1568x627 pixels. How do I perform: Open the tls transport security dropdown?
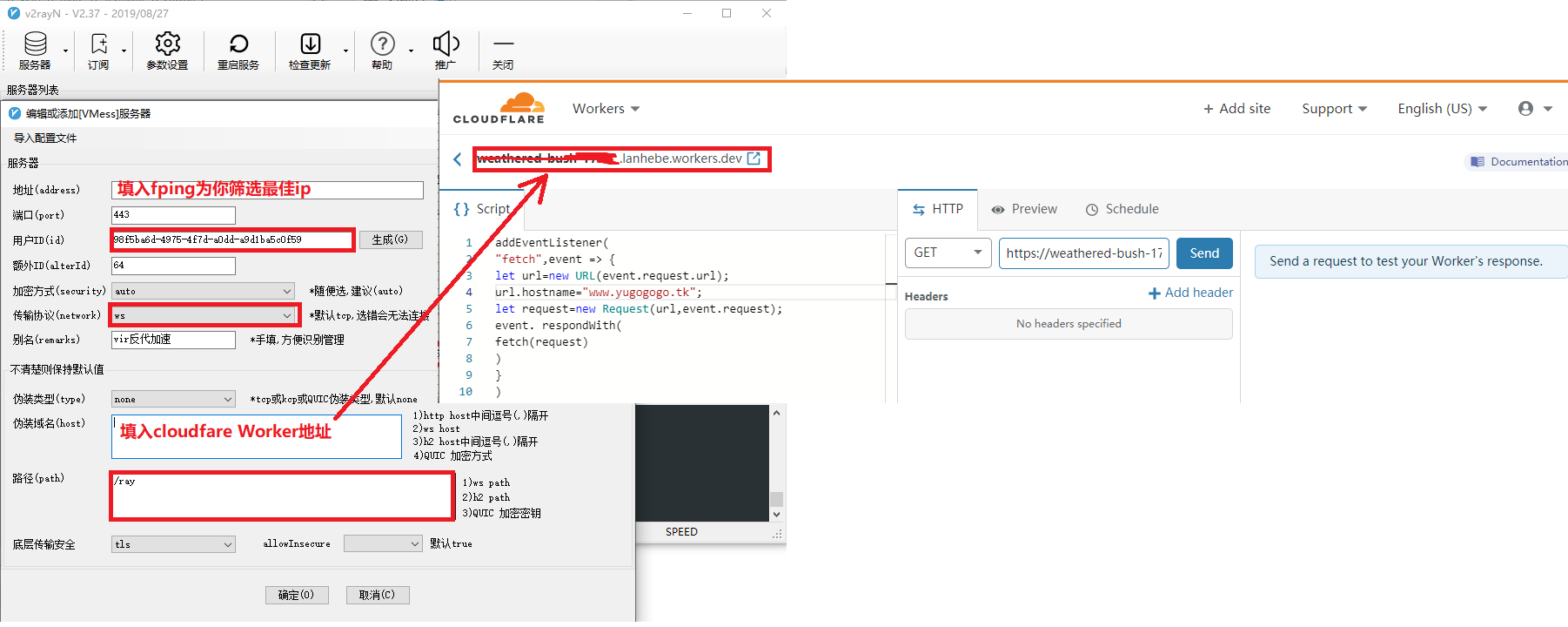[x=174, y=544]
